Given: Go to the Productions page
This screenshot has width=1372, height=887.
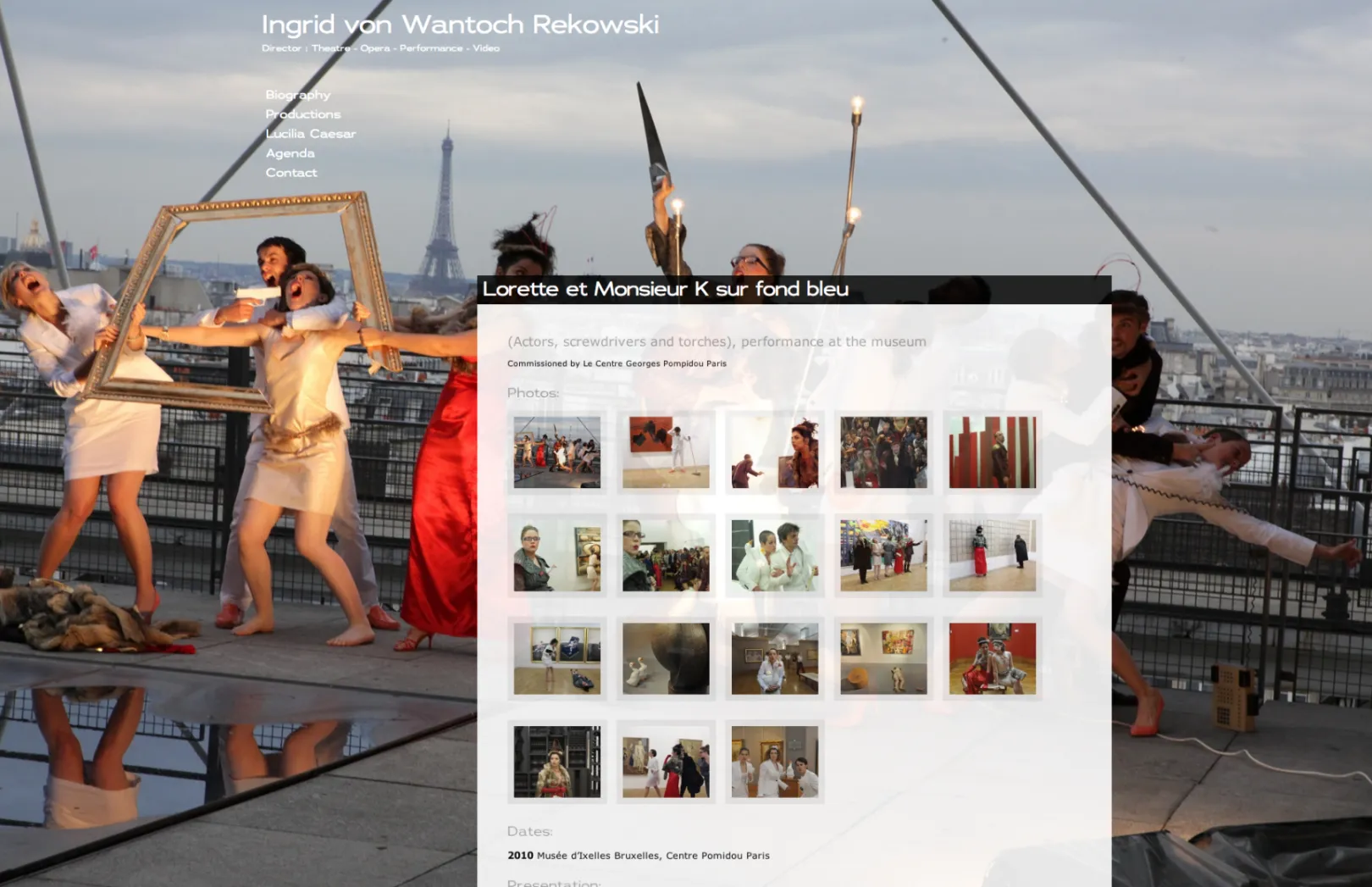Looking at the screenshot, I should pos(303,114).
